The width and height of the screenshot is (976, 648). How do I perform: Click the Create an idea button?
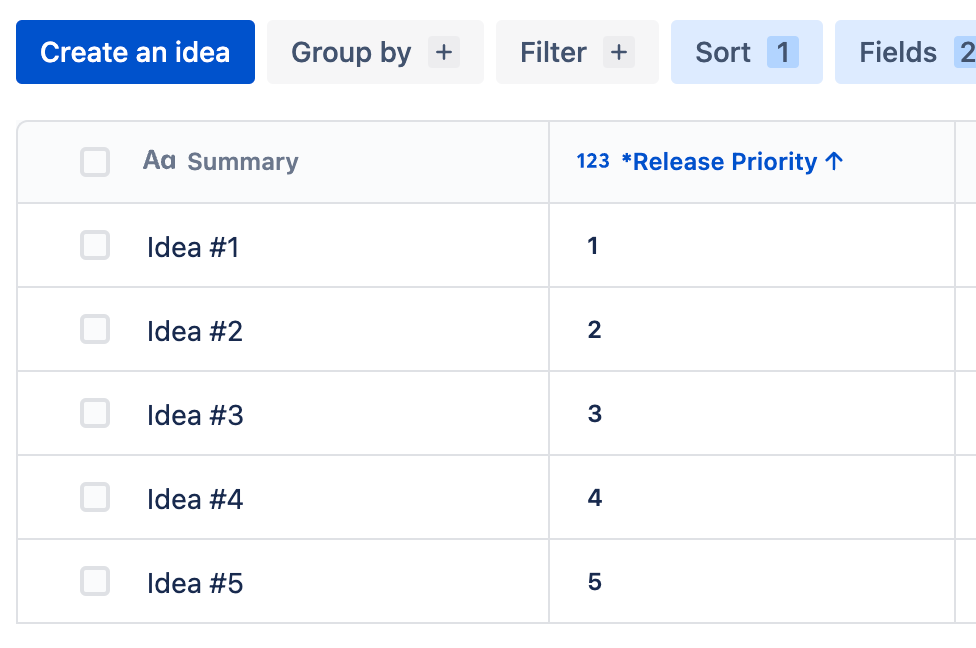[x=135, y=52]
